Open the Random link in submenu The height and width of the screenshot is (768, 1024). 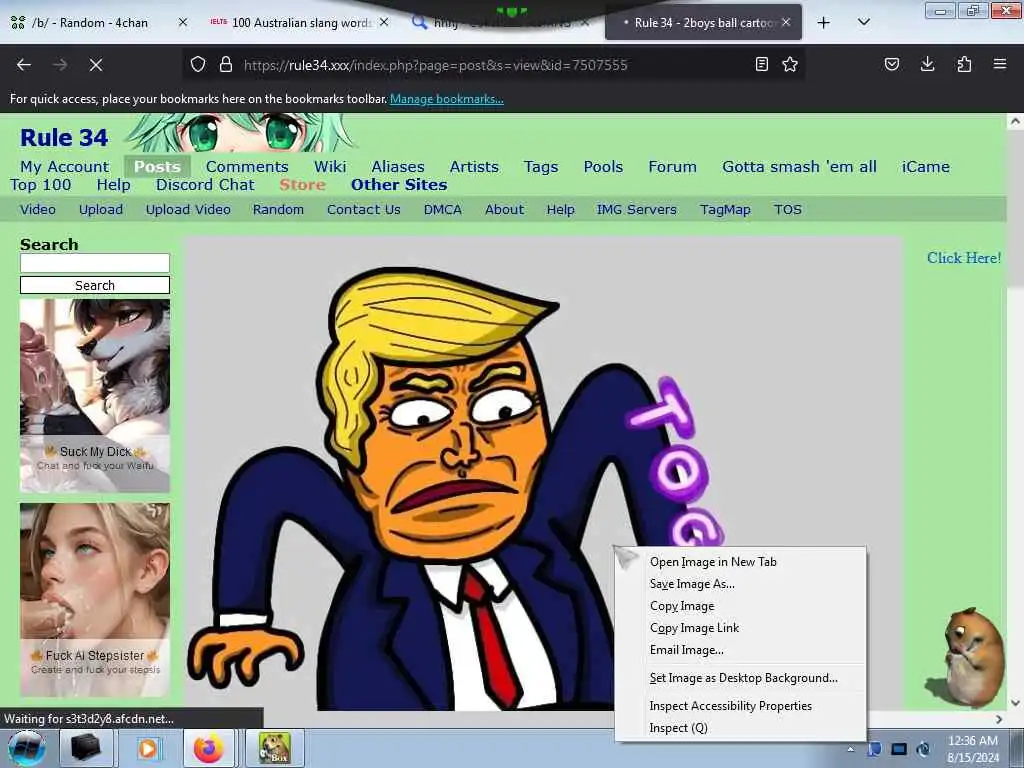coord(278,210)
